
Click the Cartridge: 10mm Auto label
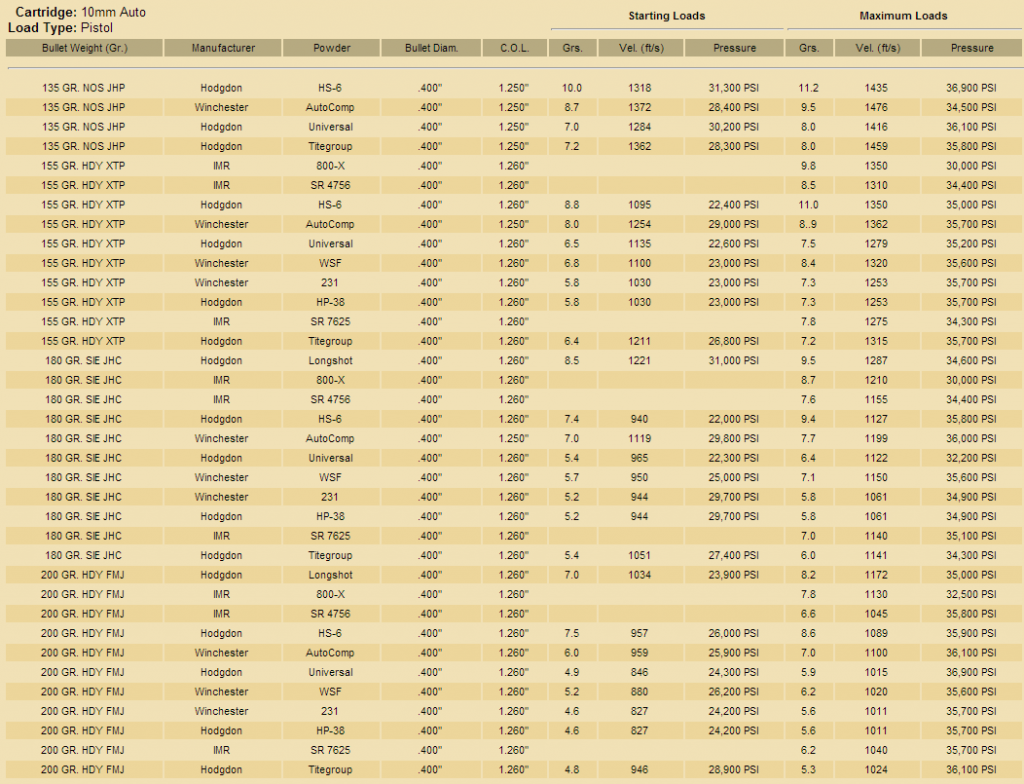(x=80, y=12)
